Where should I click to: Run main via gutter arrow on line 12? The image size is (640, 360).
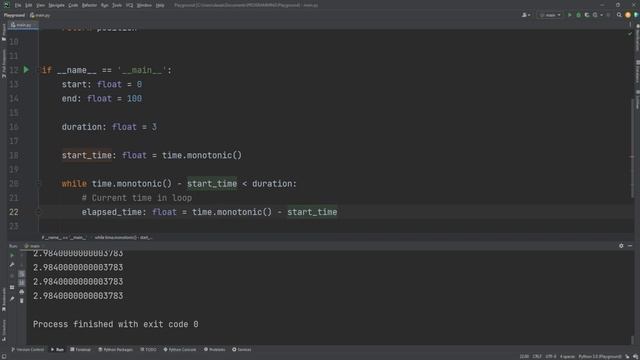tap(26, 70)
